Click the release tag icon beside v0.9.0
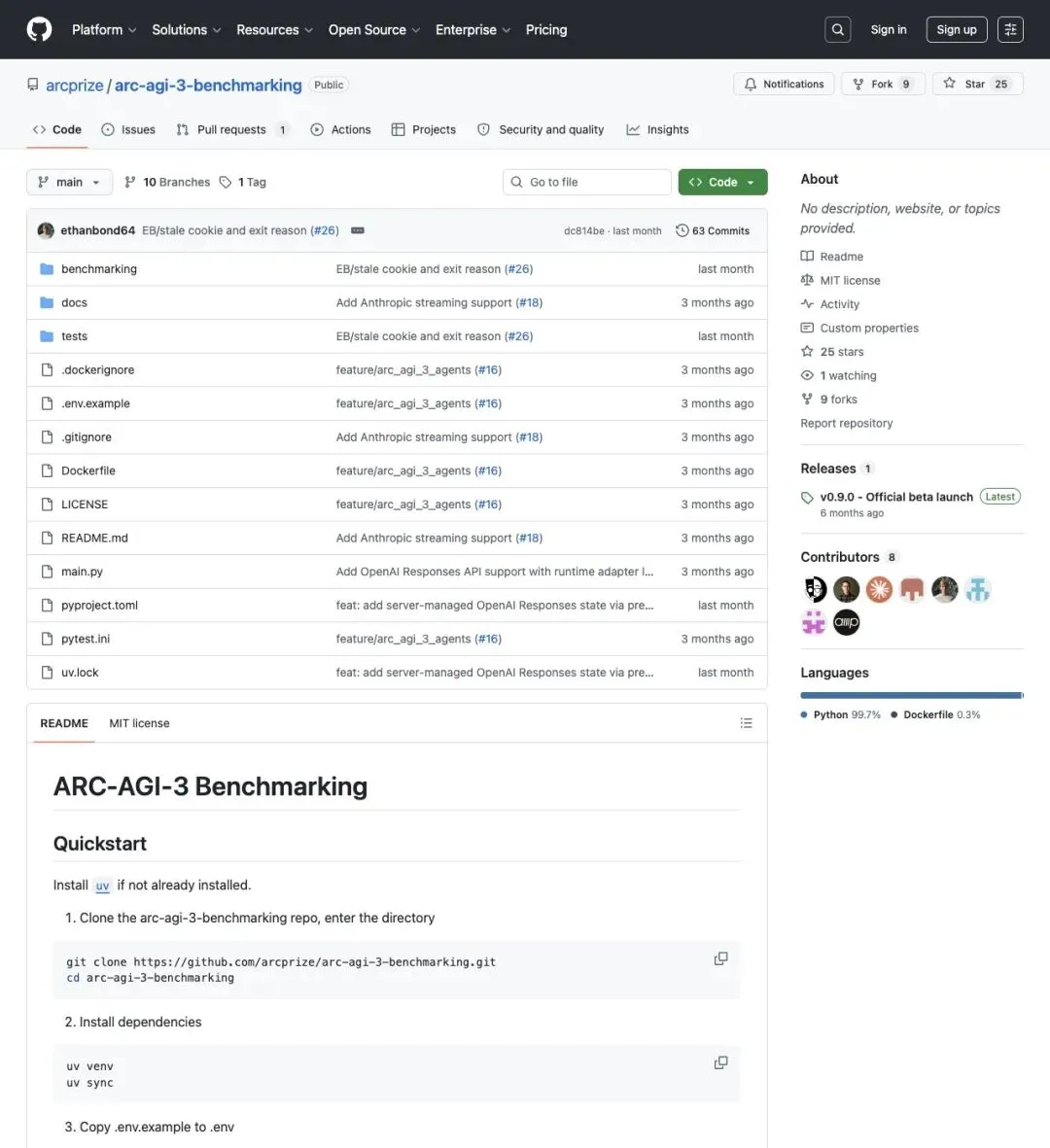1050x1148 pixels. coord(807,497)
